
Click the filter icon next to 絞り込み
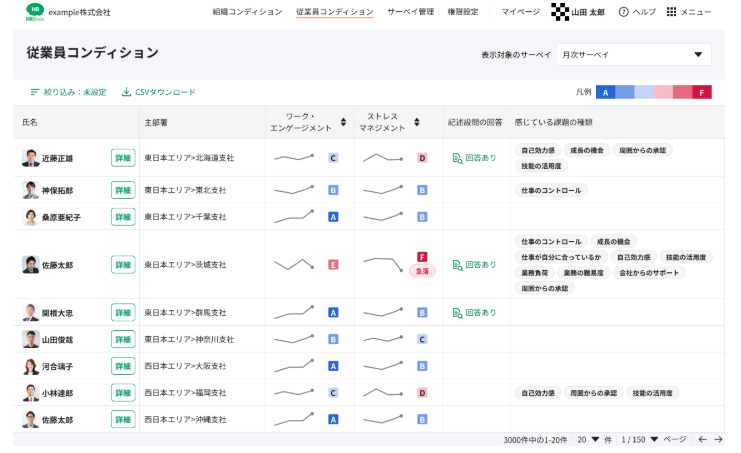click(x=34, y=92)
